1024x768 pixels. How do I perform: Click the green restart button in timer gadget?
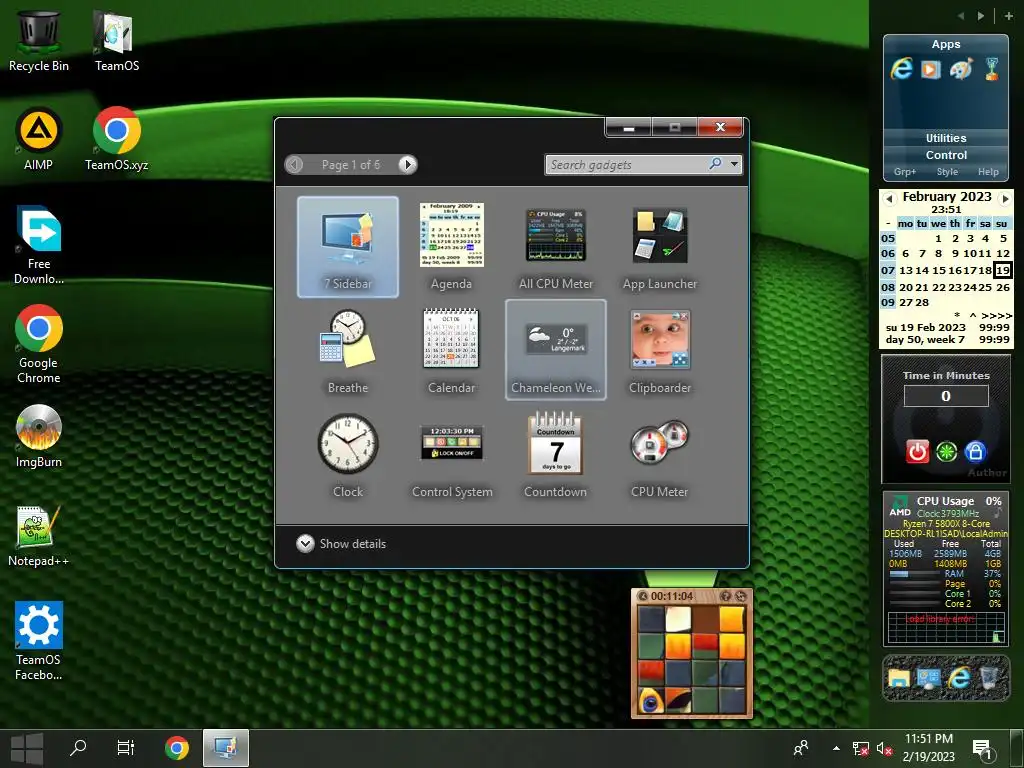pyautogui.click(x=946, y=451)
